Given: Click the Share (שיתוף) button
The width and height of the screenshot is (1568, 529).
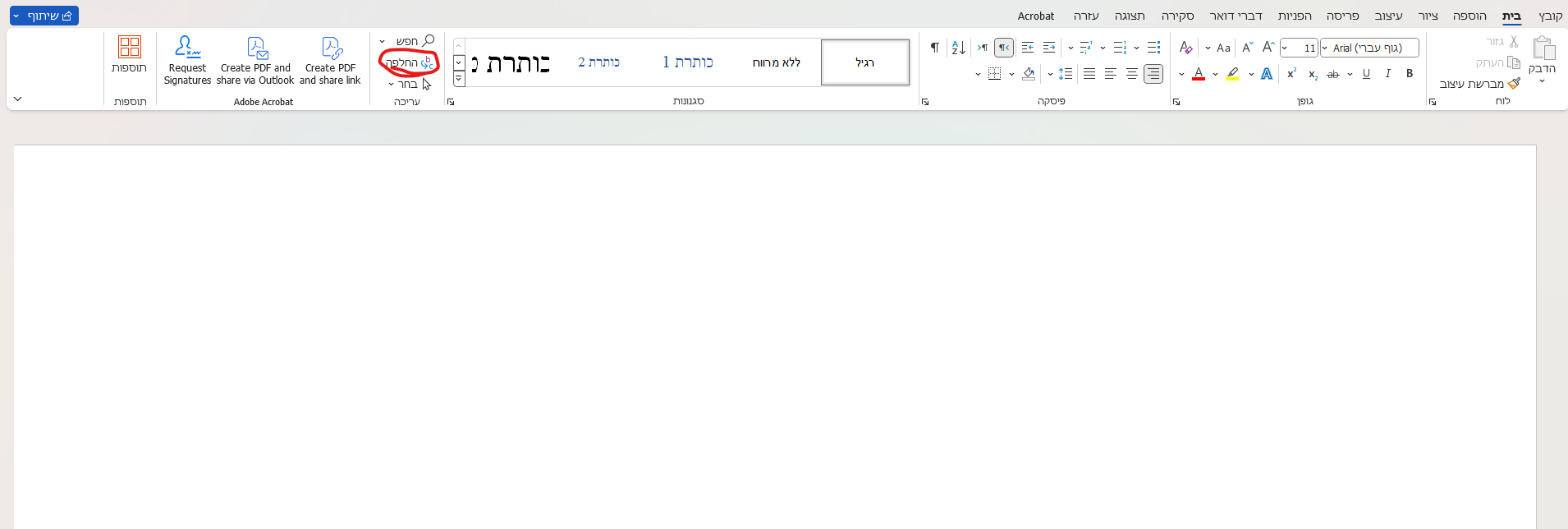Looking at the screenshot, I should [x=44, y=16].
